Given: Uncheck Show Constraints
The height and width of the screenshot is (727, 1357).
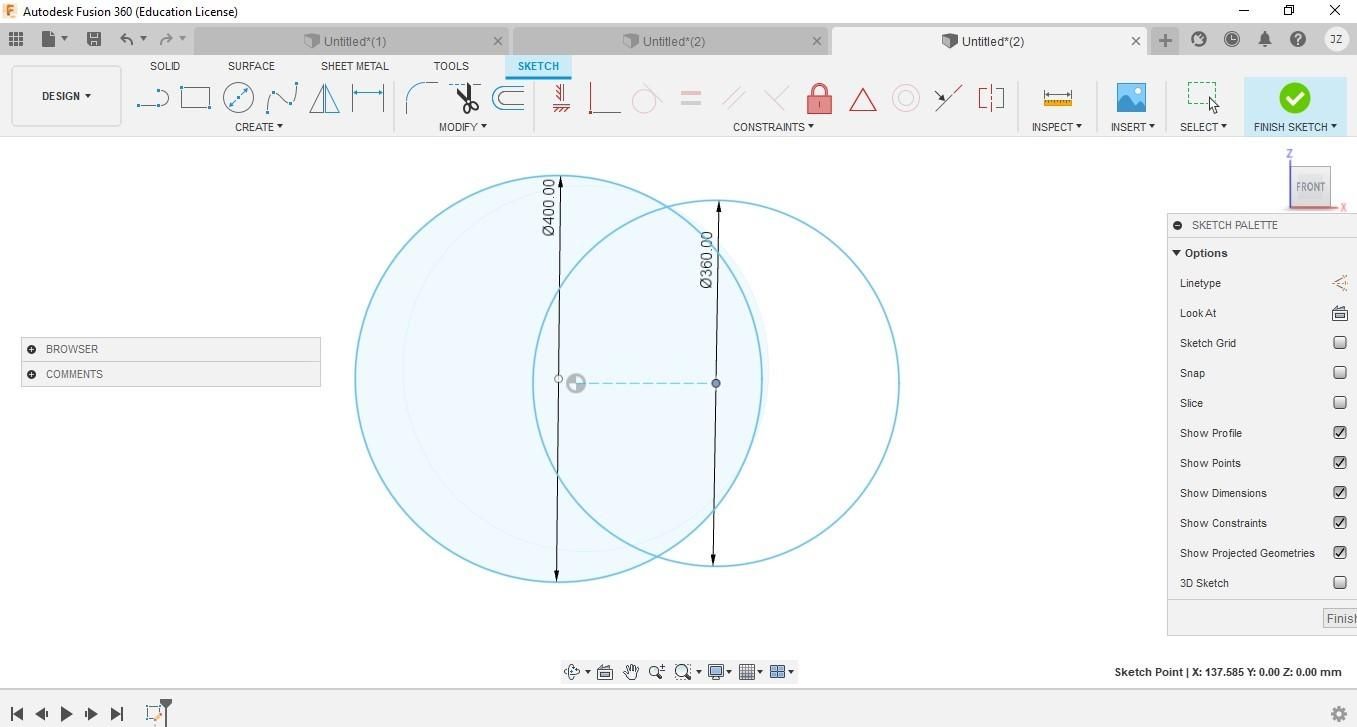Looking at the screenshot, I should (x=1340, y=523).
